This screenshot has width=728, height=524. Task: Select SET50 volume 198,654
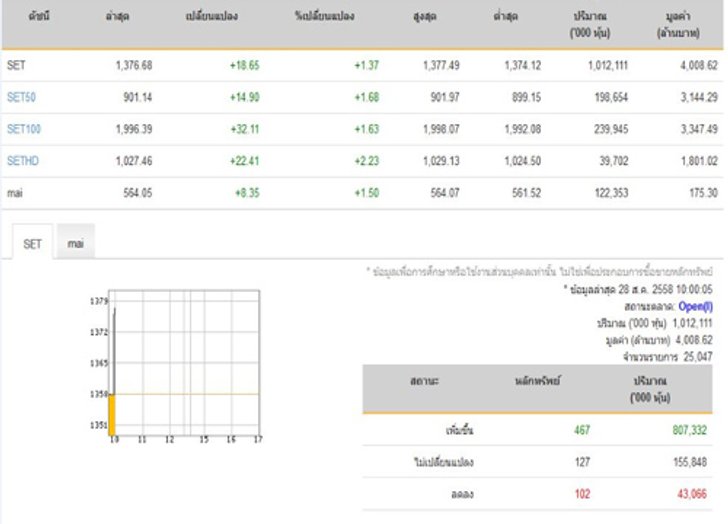tap(611, 97)
